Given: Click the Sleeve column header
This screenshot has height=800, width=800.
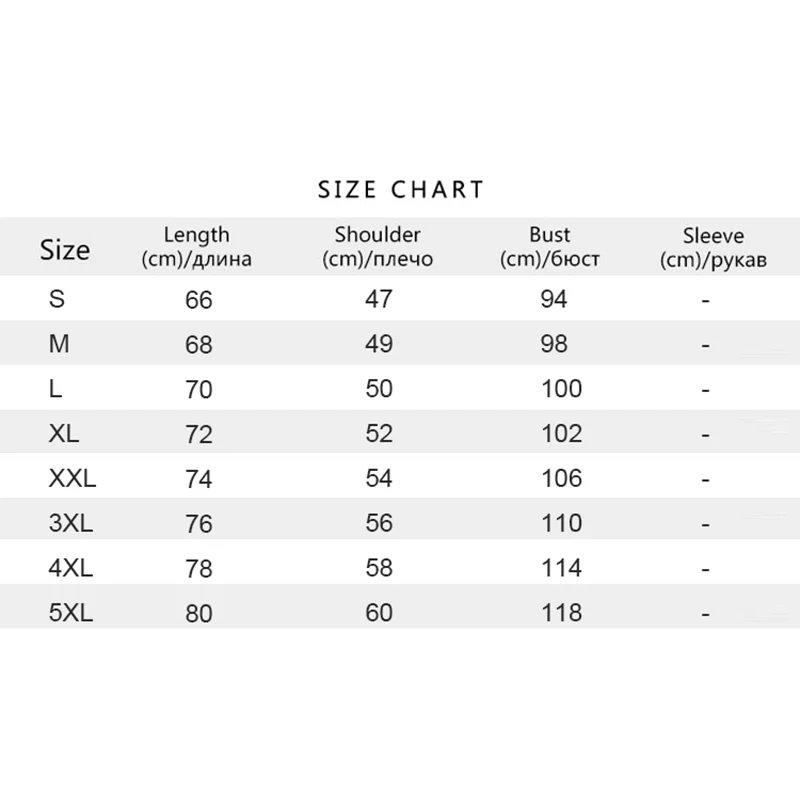Looking at the screenshot, I should [713, 247].
